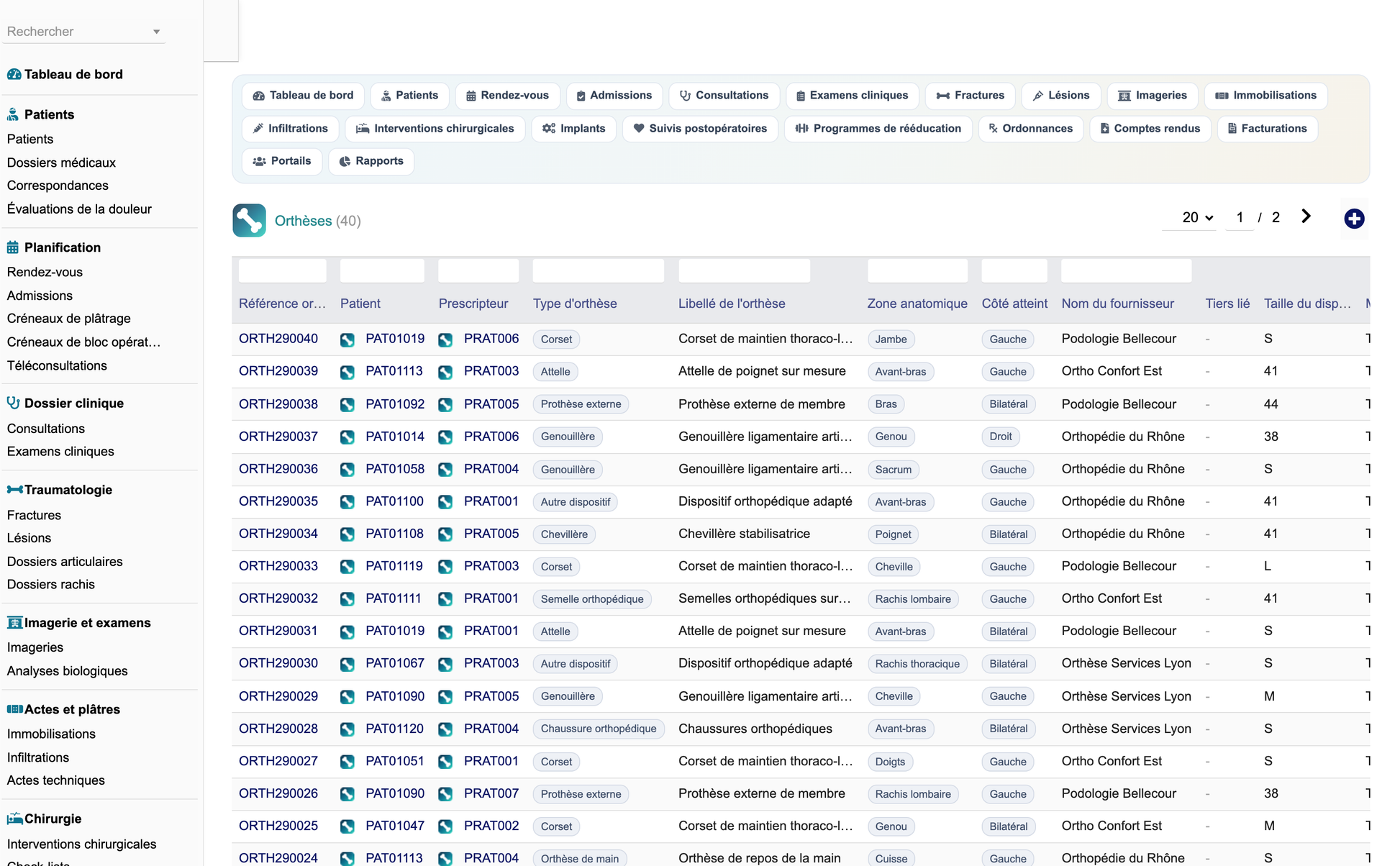
Task: Go to next page with chevron arrow
Action: tap(1306, 216)
